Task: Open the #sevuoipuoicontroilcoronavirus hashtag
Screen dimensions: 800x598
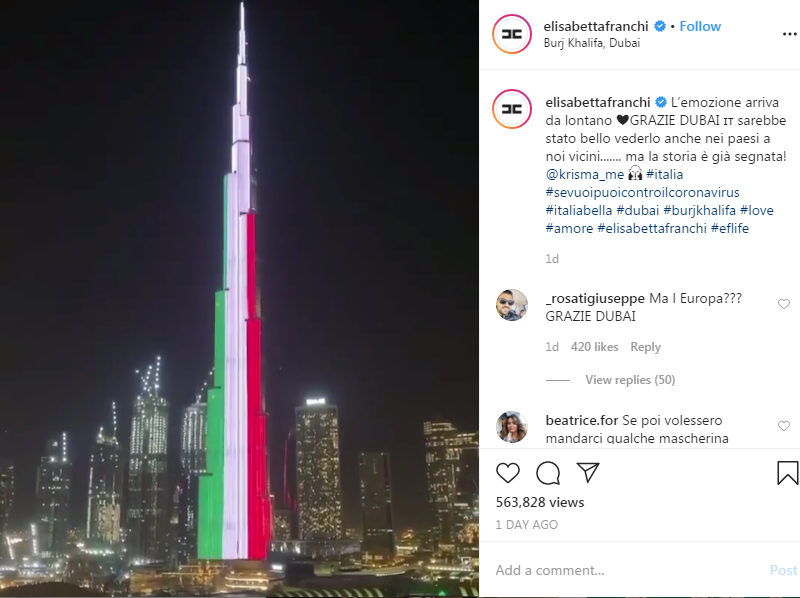Action: [642, 192]
